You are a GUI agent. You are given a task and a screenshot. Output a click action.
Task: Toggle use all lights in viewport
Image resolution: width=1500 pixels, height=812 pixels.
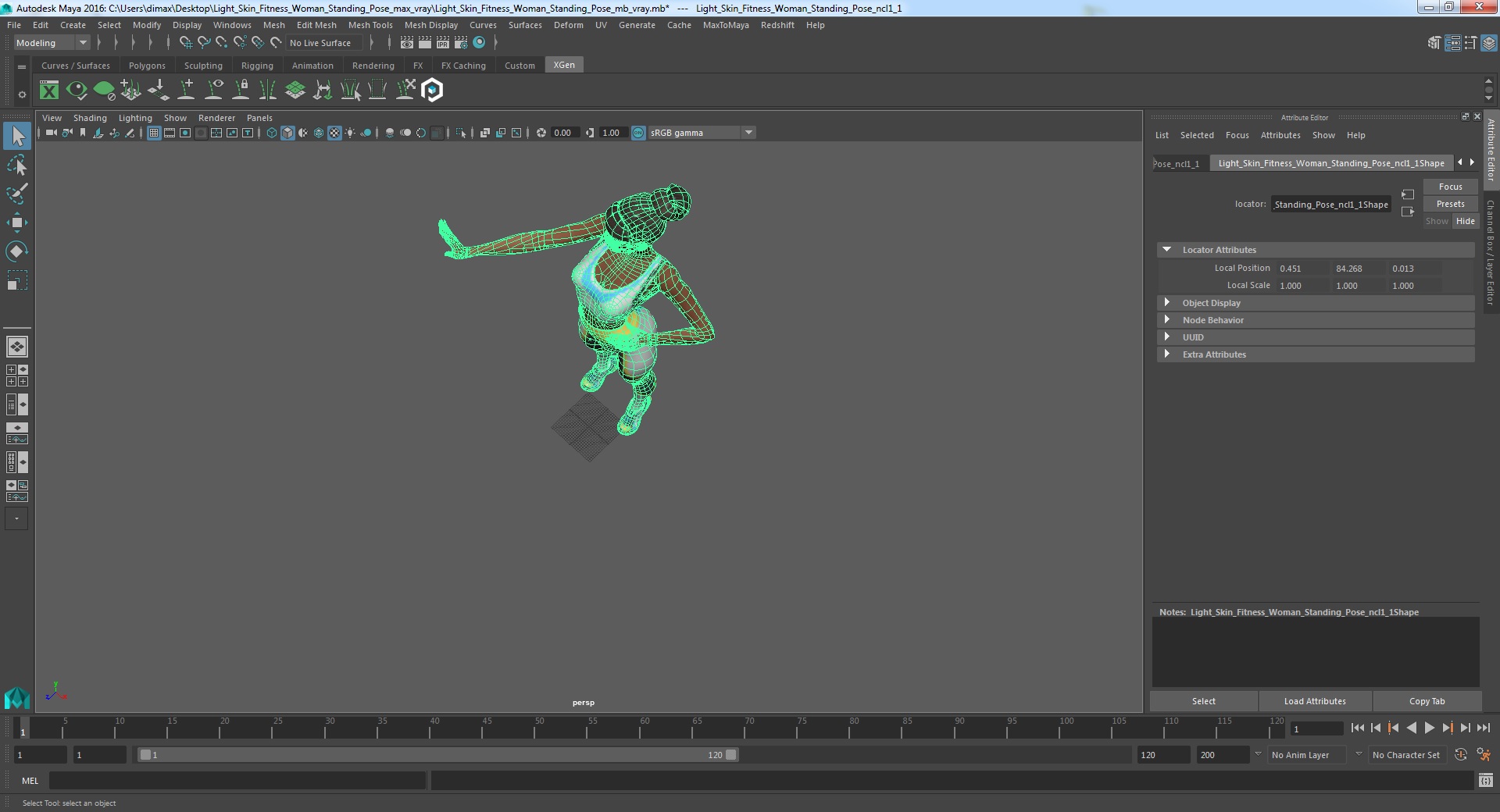[x=350, y=133]
